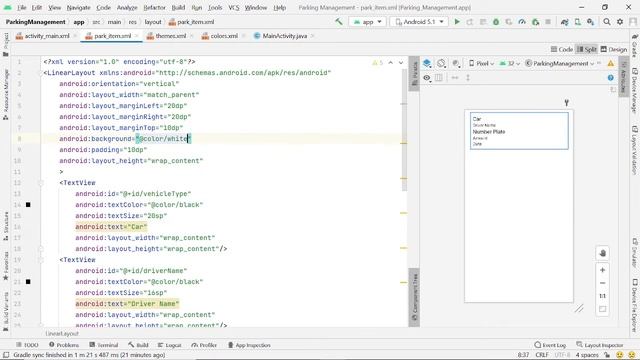Screen dimensions: 640x360
Task: Open the Palette side panel
Action: (414, 74)
